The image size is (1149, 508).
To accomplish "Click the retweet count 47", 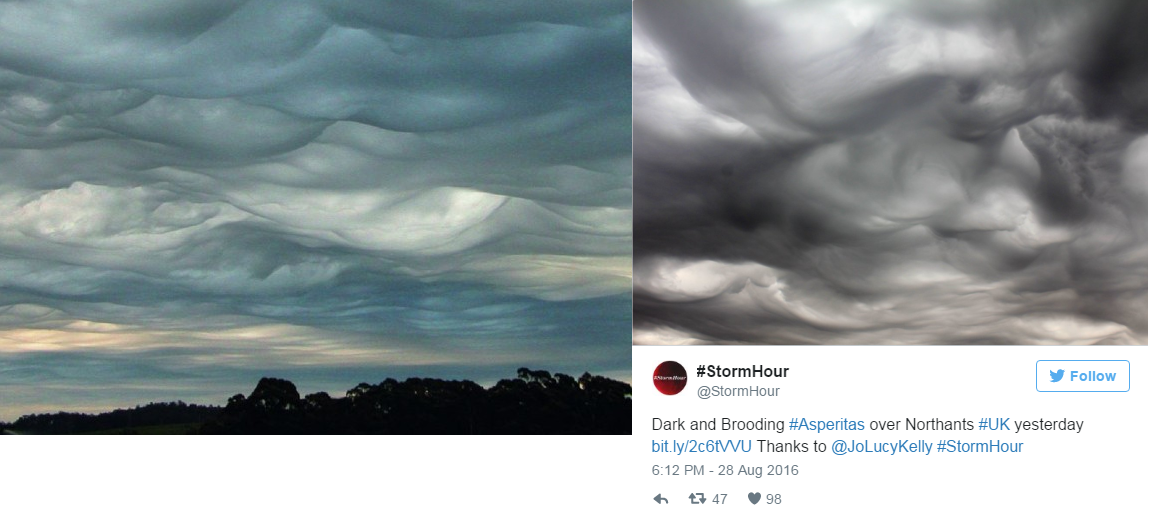I will [x=720, y=499].
